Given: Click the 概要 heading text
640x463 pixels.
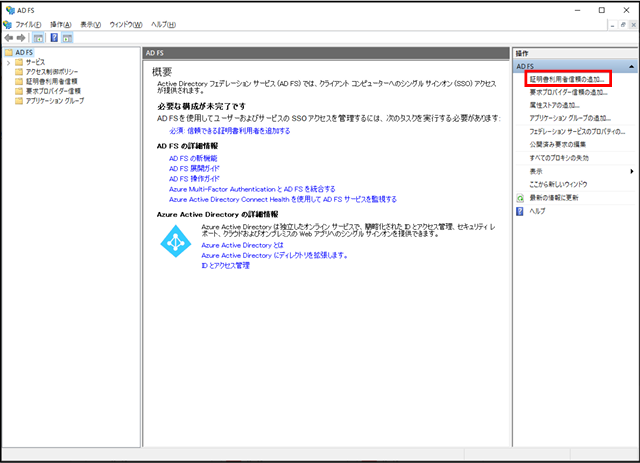Looking at the screenshot, I should tap(162, 72).
